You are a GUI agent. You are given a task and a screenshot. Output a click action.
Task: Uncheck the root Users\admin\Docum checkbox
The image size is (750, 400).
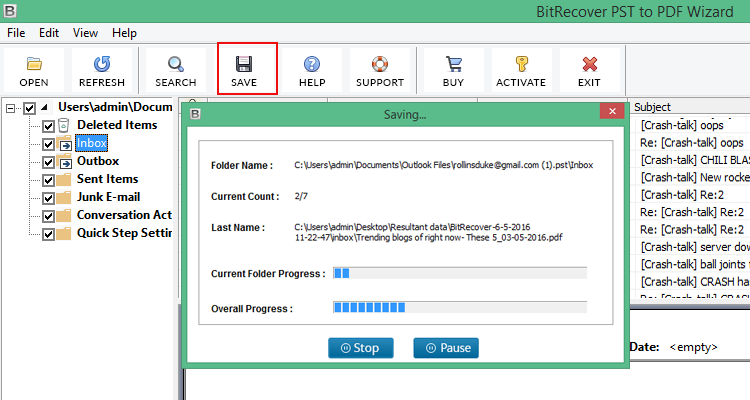point(29,108)
